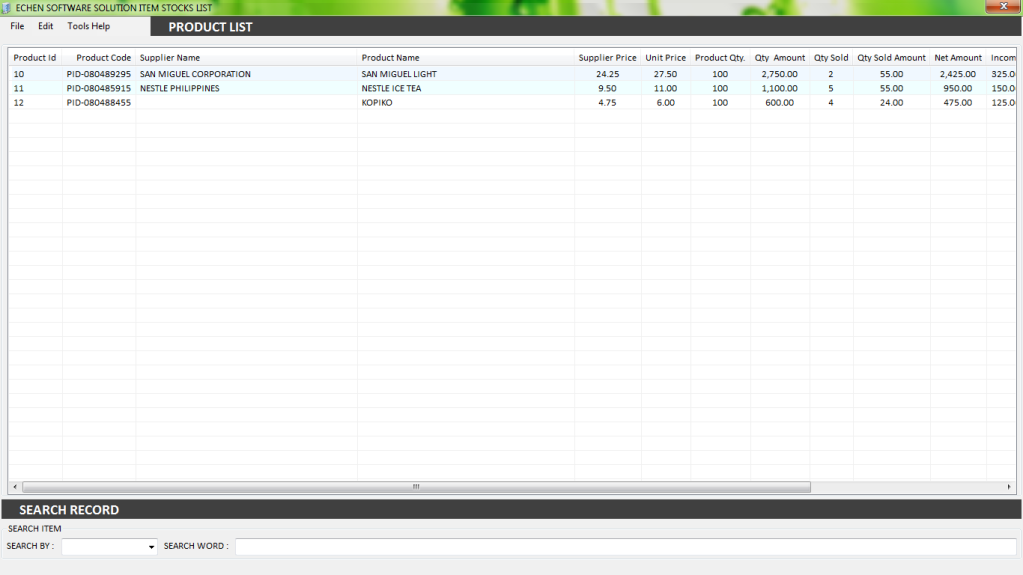Click supplier price 4.75

click(607, 103)
